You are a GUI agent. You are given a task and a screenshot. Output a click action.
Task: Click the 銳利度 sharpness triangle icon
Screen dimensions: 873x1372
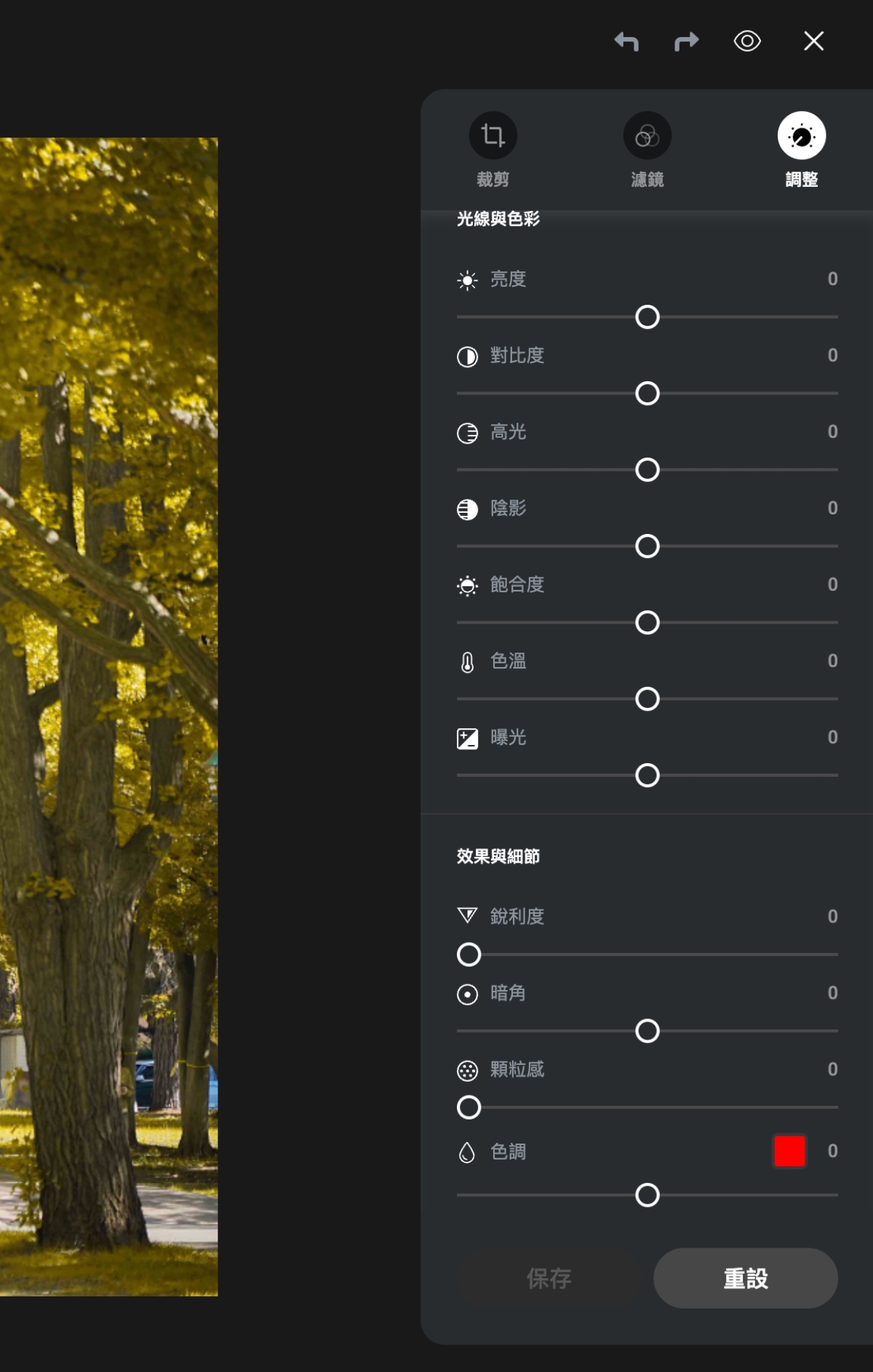467,916
